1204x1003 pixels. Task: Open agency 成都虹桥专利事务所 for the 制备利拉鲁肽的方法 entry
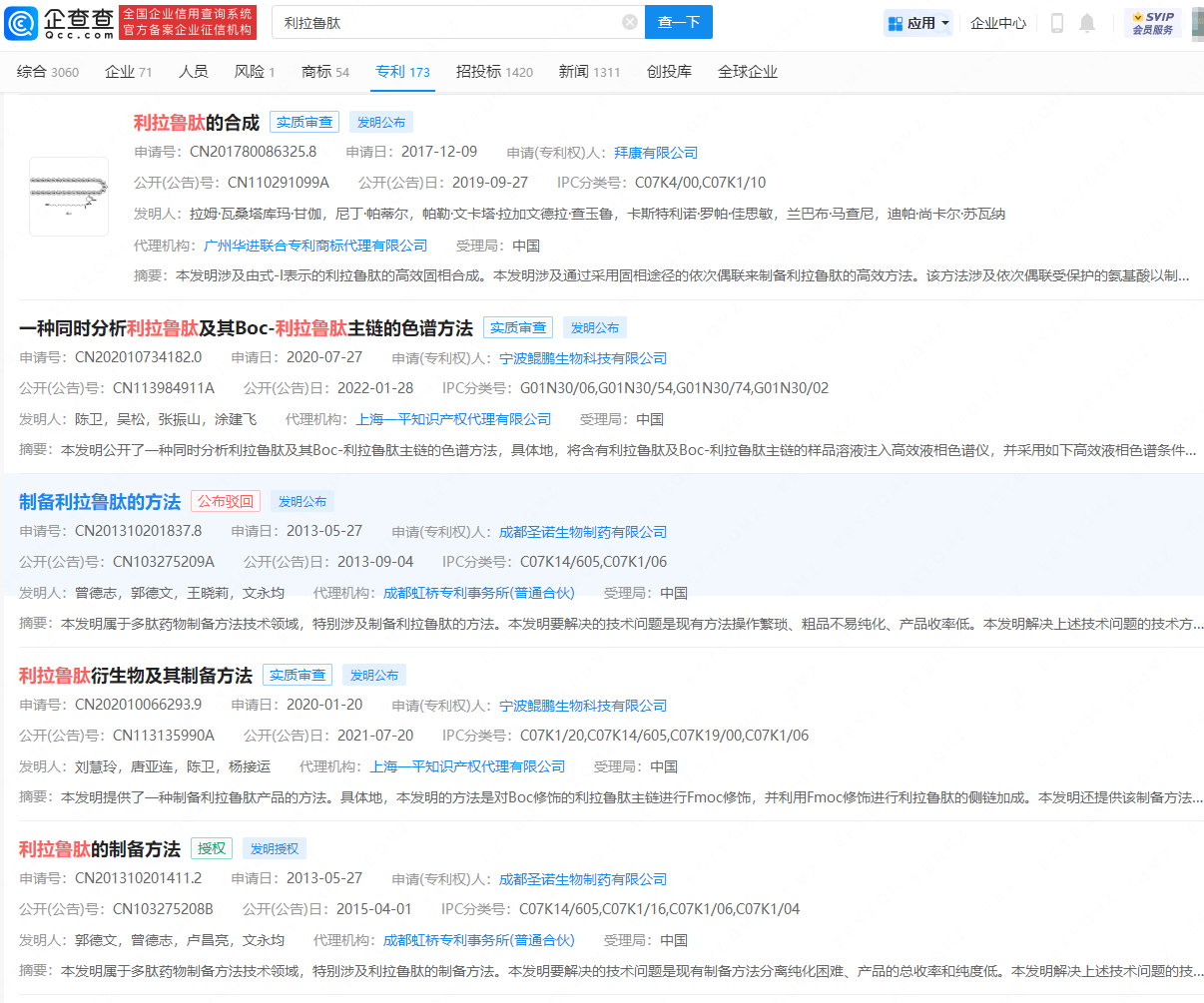click(x=479, y=593)
